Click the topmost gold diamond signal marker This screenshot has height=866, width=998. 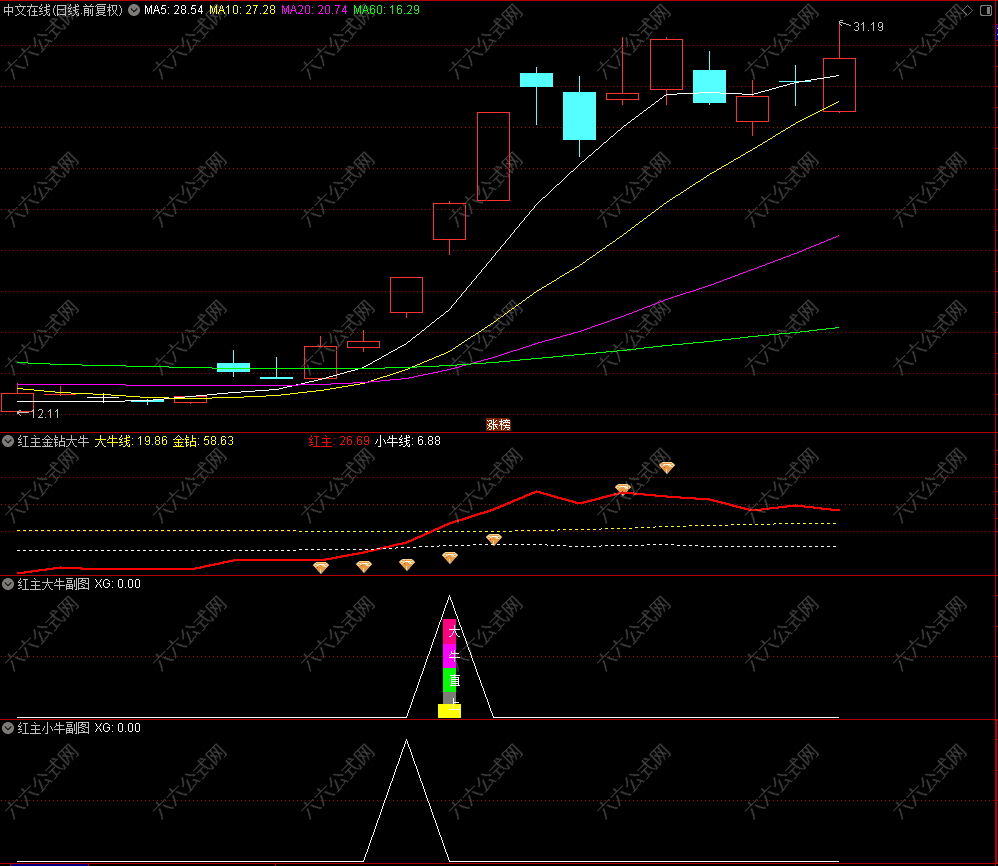coord(667,467)
